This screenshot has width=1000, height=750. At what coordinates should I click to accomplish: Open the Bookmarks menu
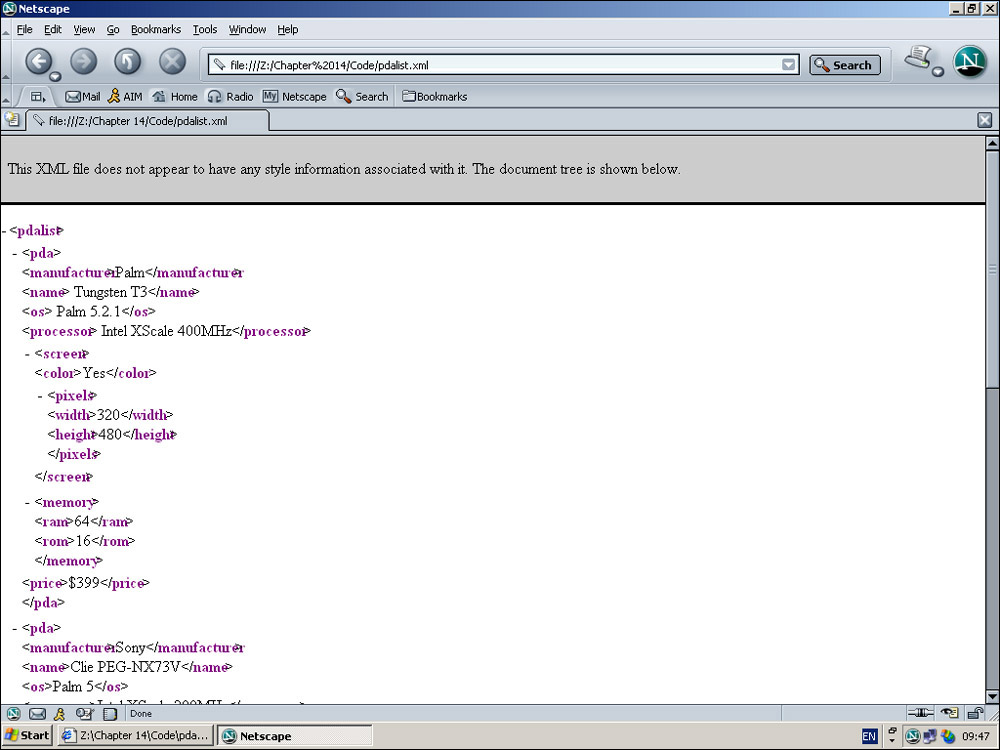[155, 30]
